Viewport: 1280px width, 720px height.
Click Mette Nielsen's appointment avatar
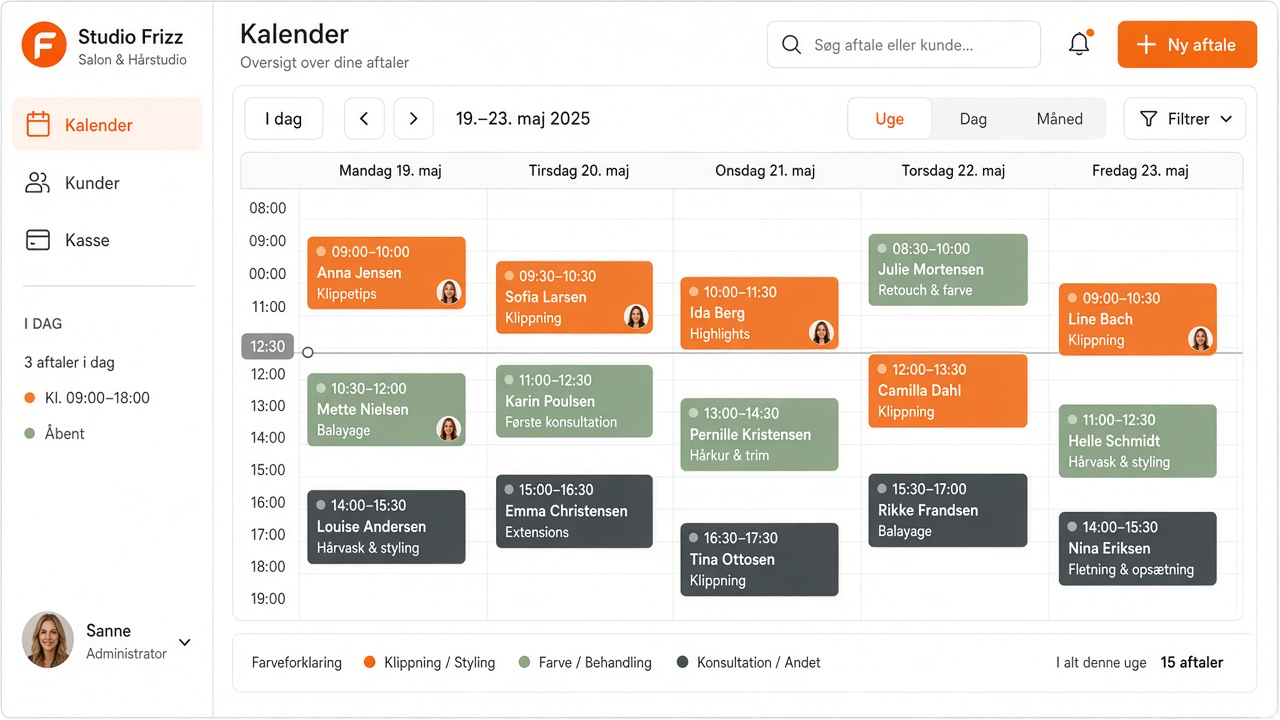click(449, 428)
